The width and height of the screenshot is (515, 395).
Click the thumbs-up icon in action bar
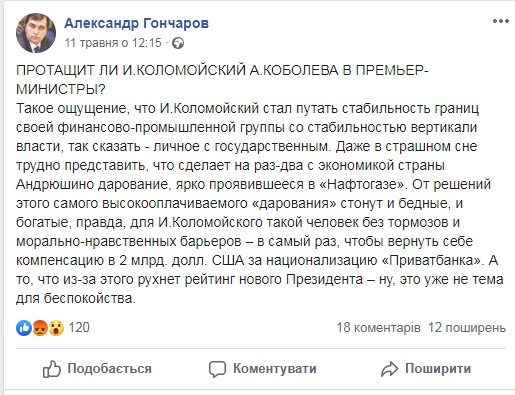tap(52, 369)
